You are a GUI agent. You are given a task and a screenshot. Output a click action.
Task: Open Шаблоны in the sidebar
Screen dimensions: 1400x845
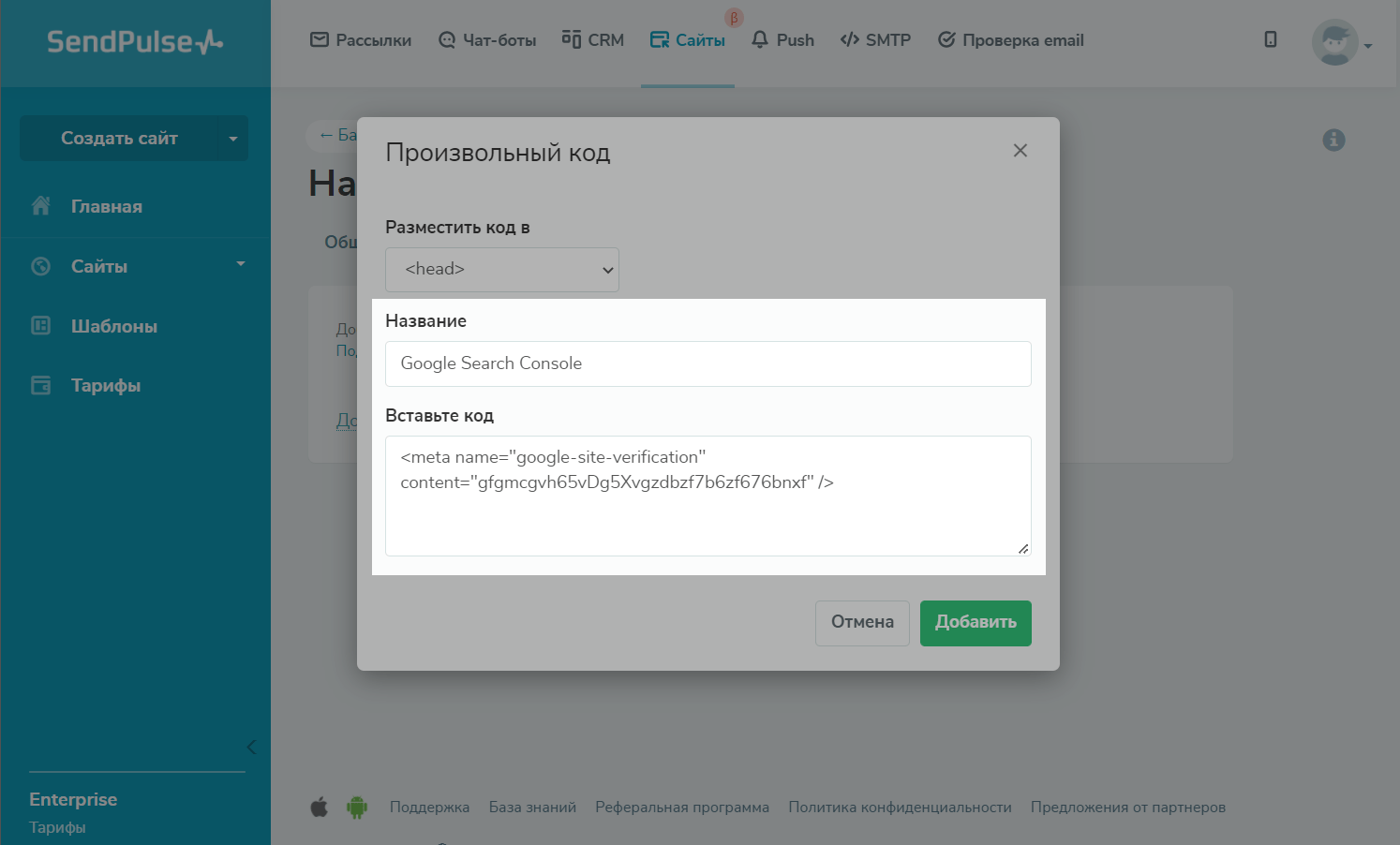113,326
